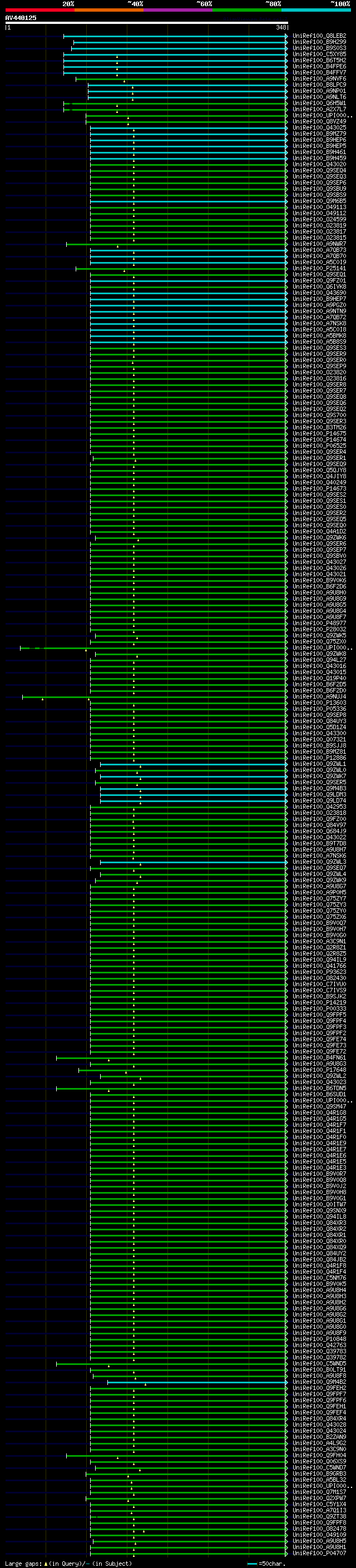
Task: Click the UniRef100_B8LPC9 label
Action: tap(319, 85)
